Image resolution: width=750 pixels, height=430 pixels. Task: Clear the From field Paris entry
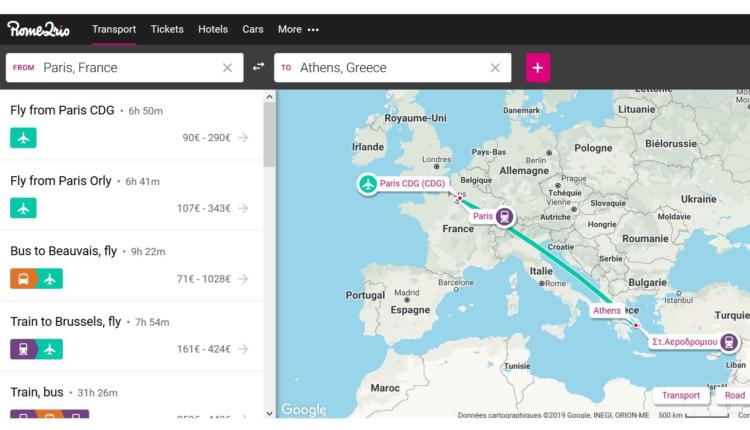tap(227, 68)
